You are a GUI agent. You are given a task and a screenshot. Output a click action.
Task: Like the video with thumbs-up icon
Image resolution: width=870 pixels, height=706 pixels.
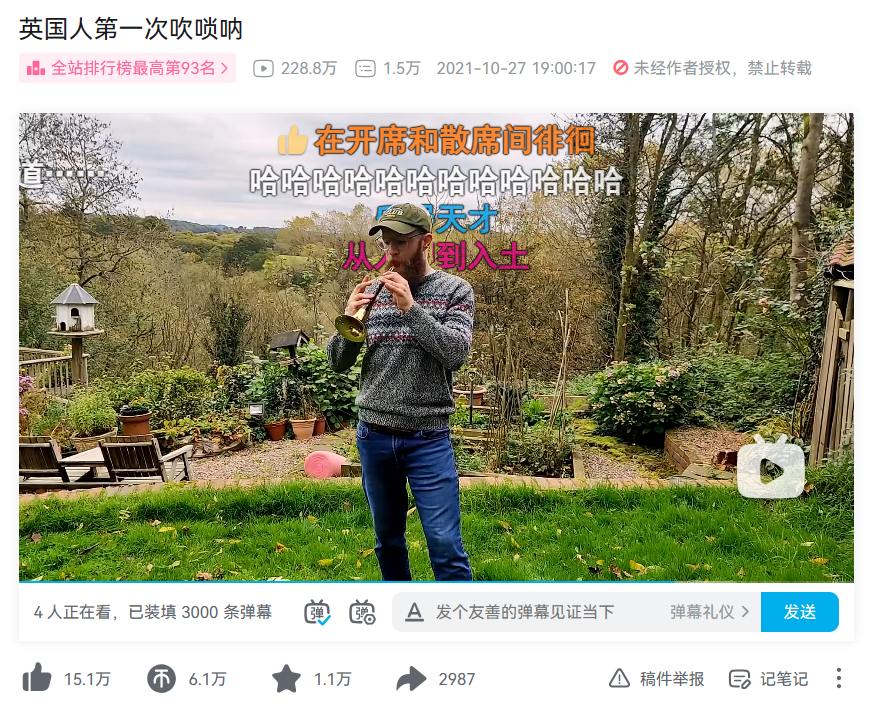click(x=37, y=678)
